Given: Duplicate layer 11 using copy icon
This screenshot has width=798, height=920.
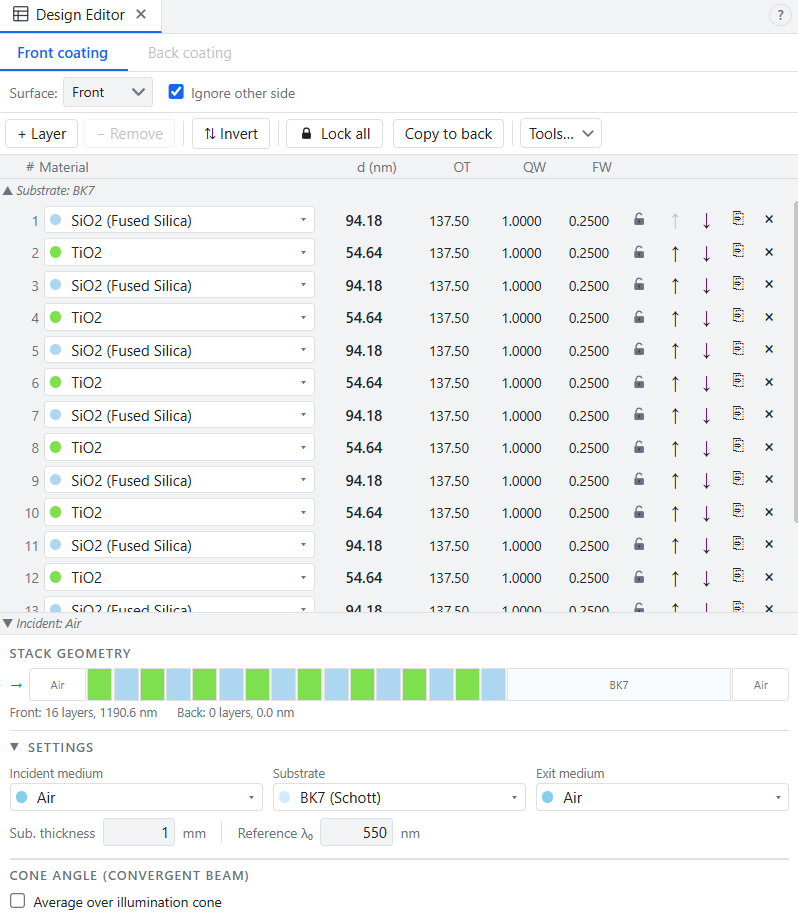Looking at the screenshot, I should [x=738, y=544].
